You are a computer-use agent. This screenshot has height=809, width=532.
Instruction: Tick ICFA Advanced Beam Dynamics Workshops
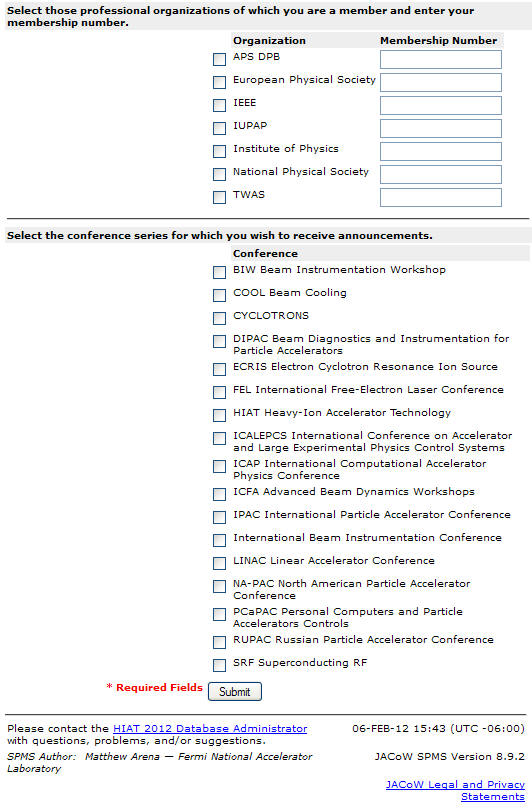[219, 494]
